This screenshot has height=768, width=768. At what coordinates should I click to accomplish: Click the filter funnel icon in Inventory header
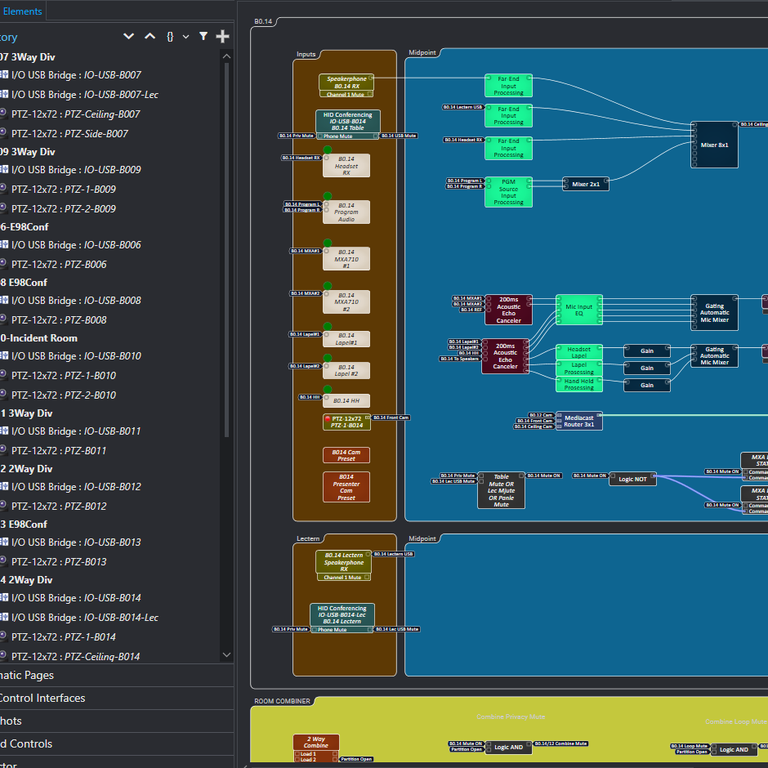tap(203, 36)
